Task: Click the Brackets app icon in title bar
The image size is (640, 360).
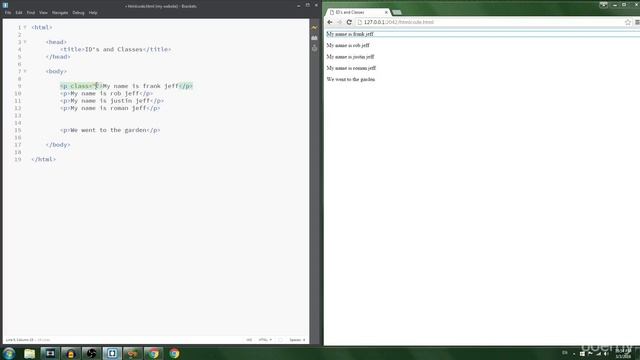Action: coord(5,5)
